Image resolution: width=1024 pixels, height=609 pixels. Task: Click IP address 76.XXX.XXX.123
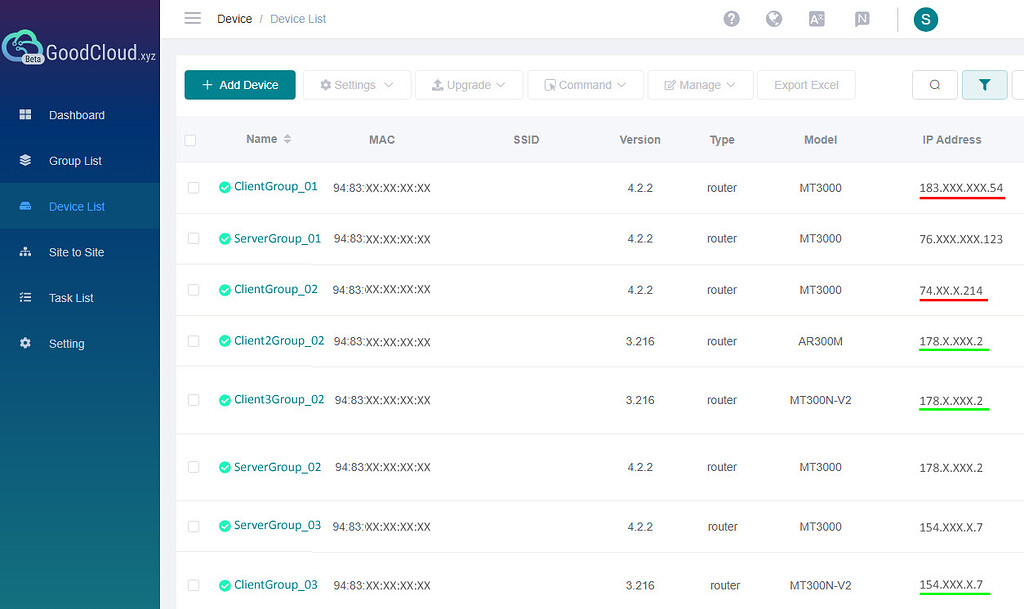click(961, 239)
